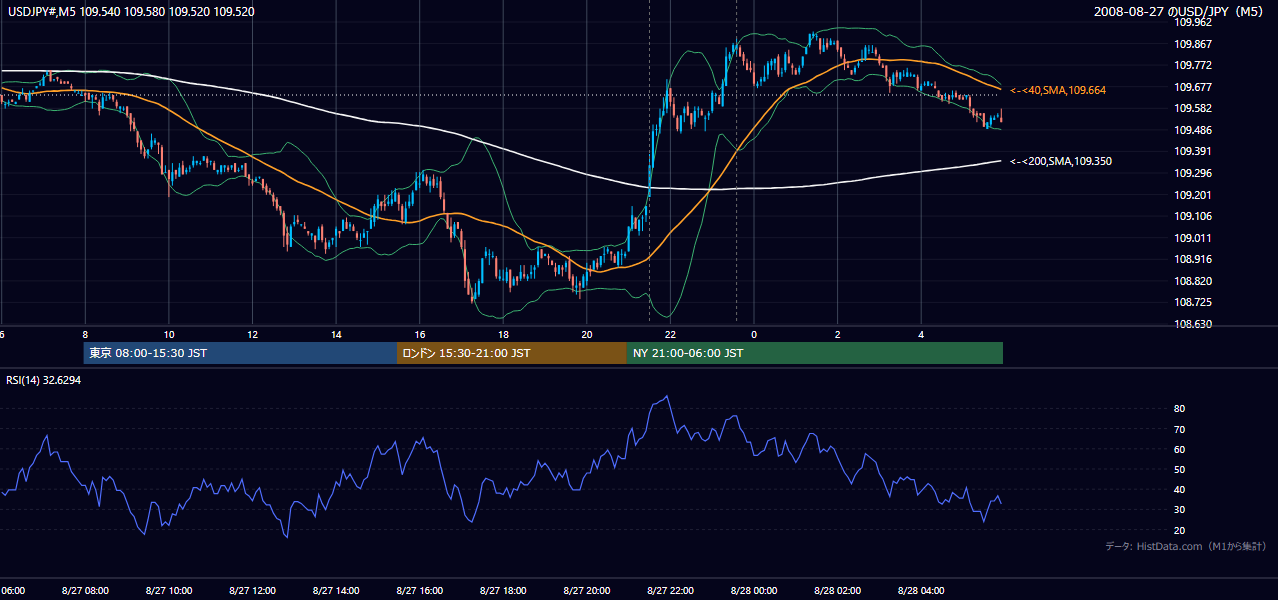Click the '8/27 10:00' bottom time label

(x=169, y=591)
